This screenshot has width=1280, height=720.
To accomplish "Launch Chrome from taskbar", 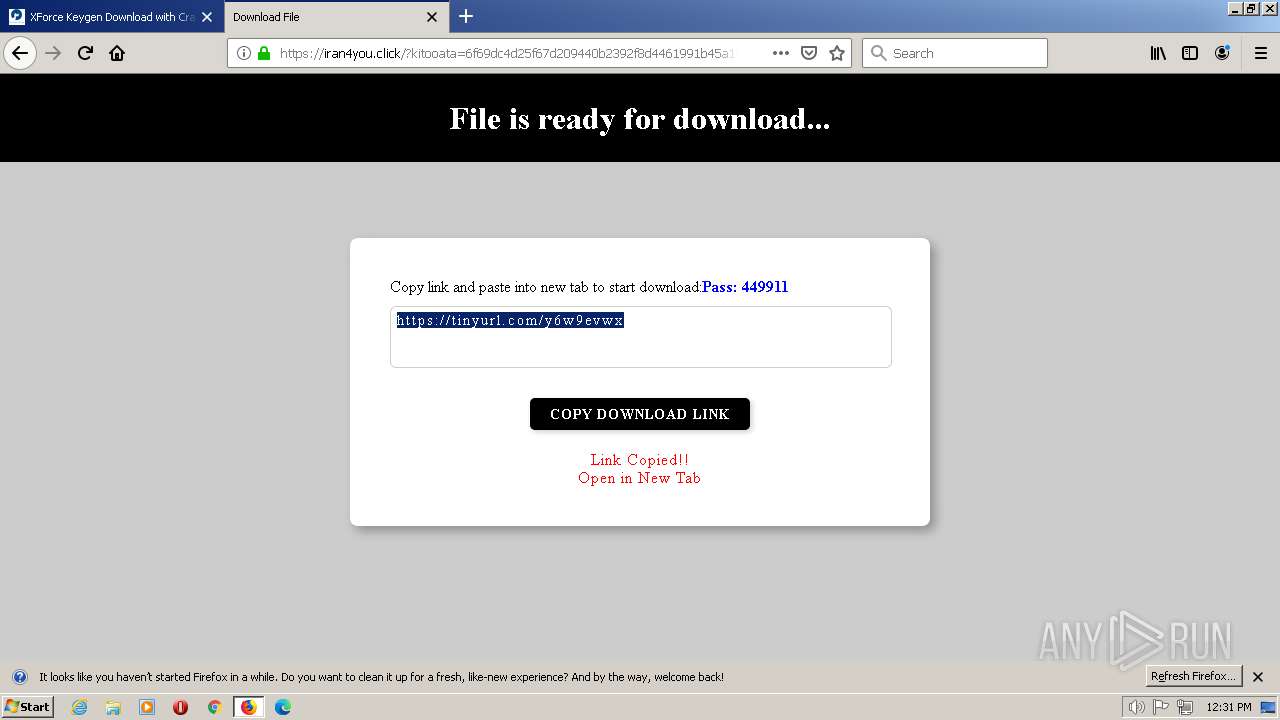I will [x=214, y=707].
